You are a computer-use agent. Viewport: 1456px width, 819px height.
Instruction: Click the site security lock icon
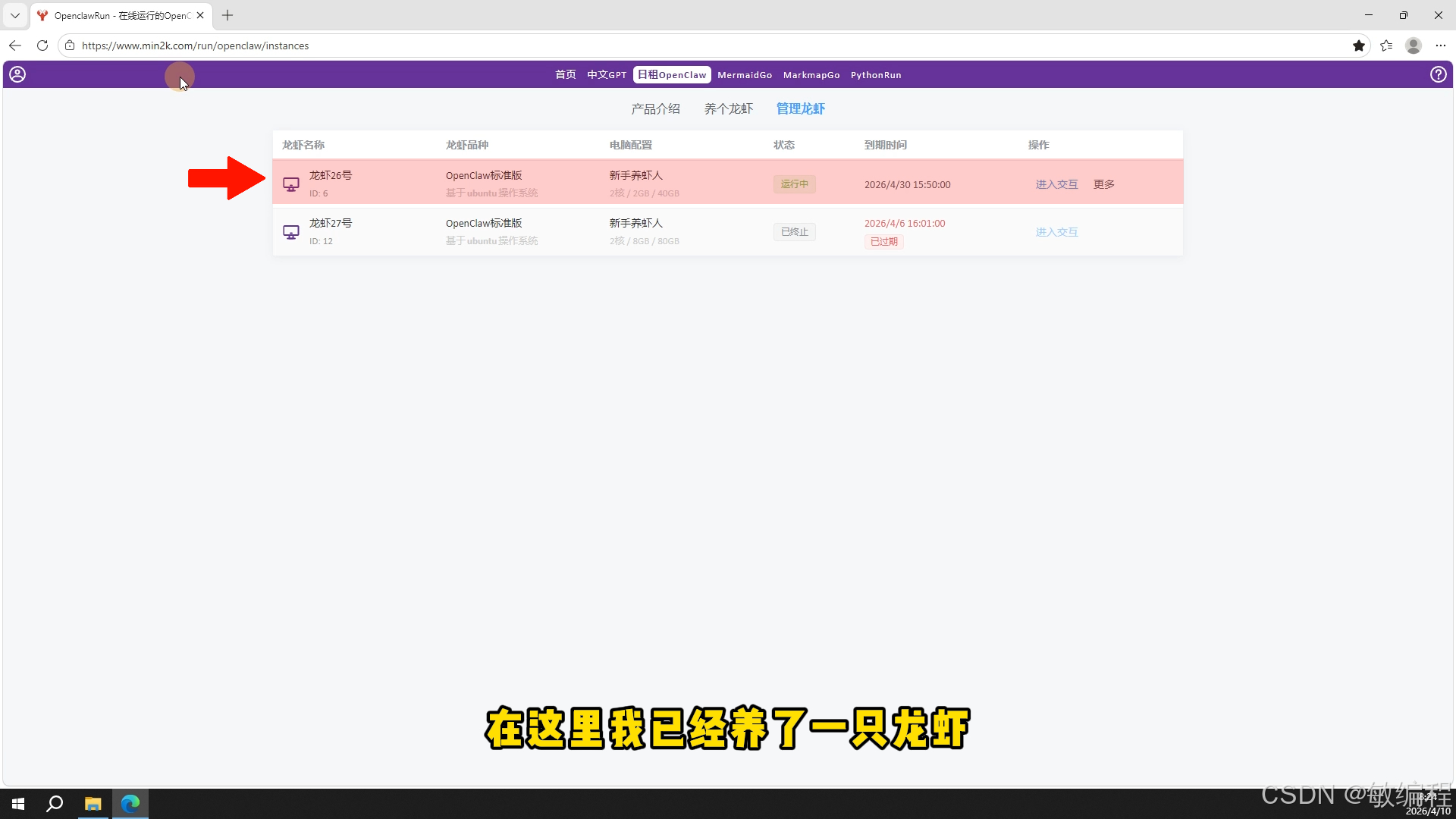coord(69,45)
